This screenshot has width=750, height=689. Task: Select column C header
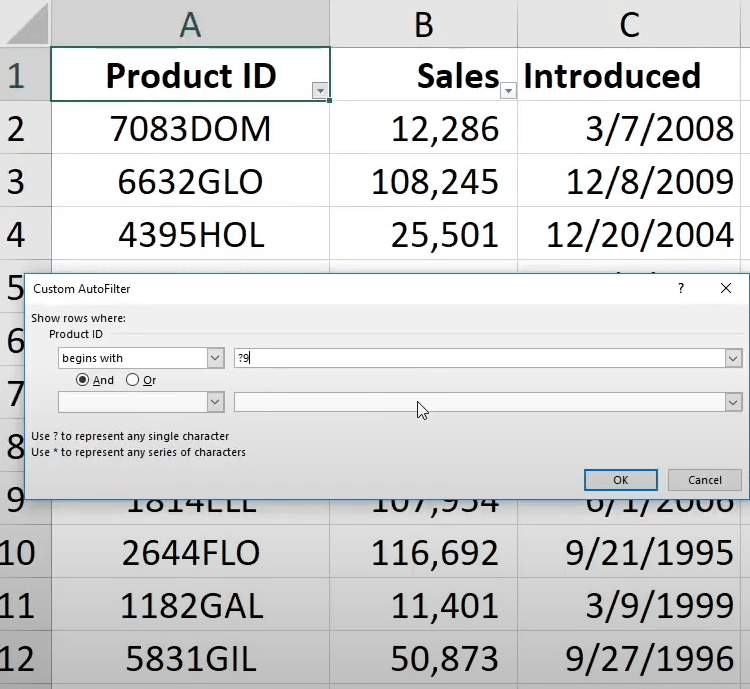[629, 25]
